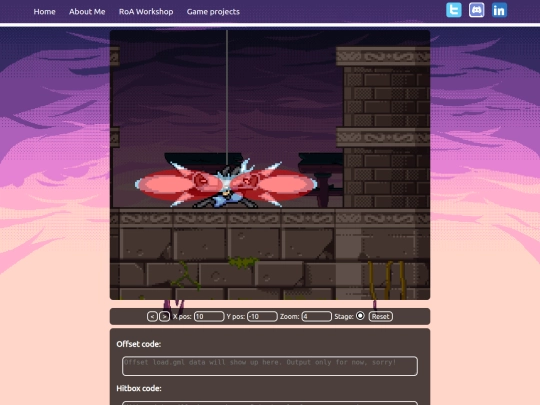
Task: Click the Offset code output box
Action: (x=270, y=366)
